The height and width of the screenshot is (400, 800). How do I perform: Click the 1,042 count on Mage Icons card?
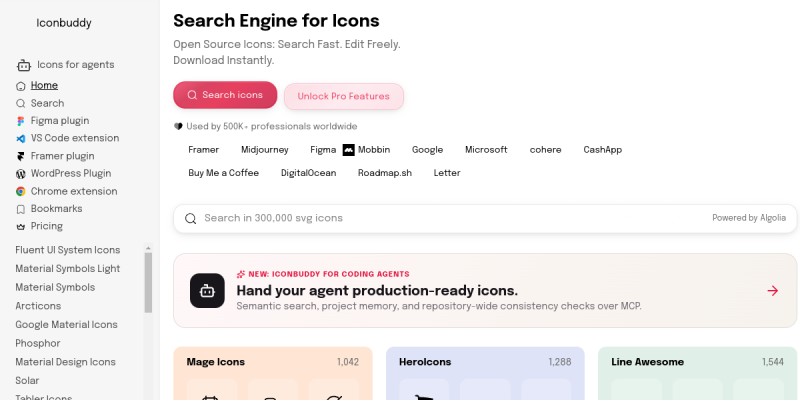(x=348, y=362)
